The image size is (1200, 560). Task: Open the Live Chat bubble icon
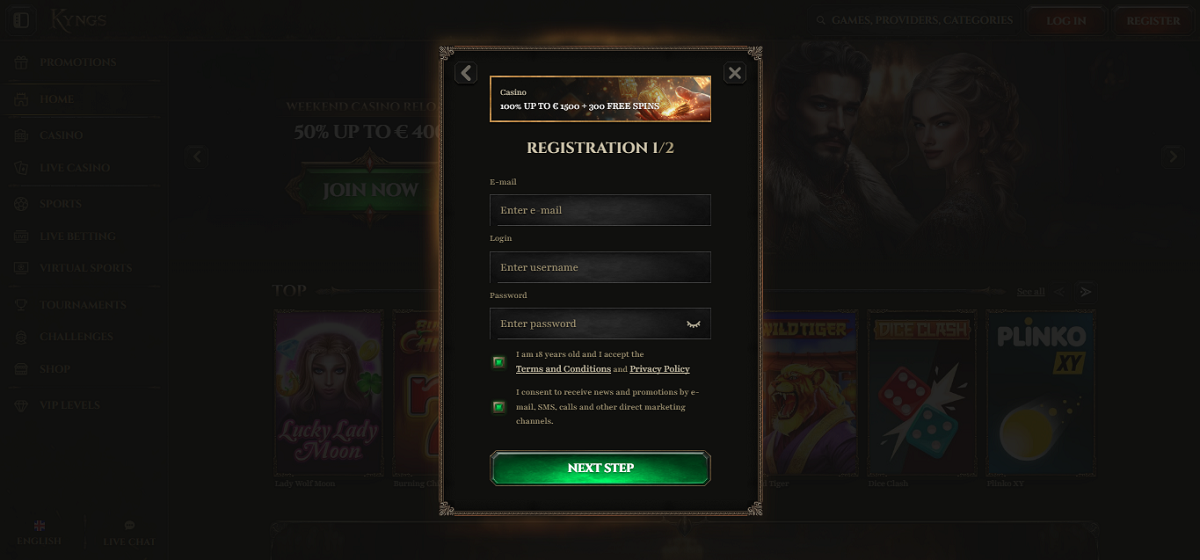[129, 525]
